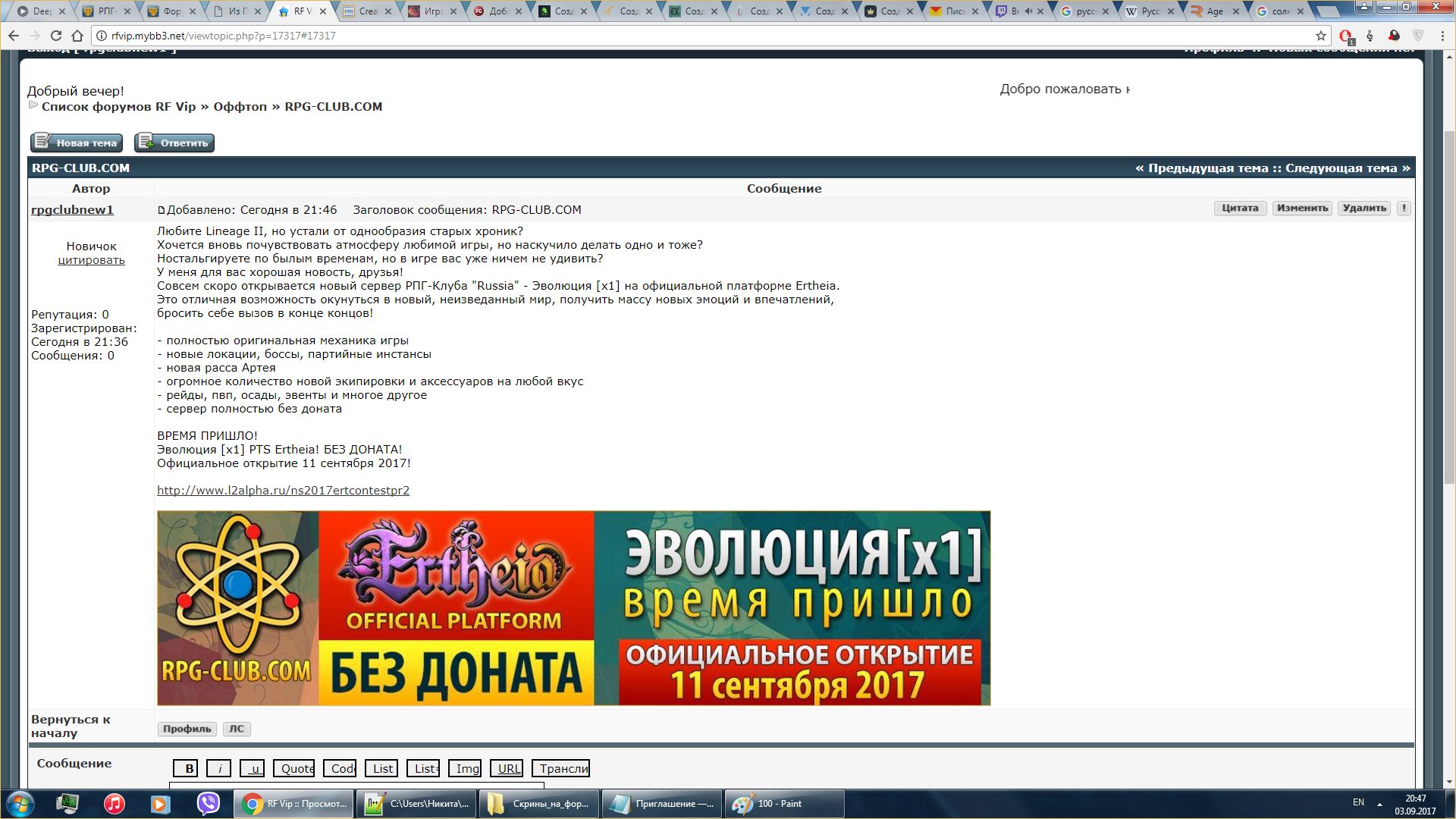Screen dimensions: 1456x819
Task: Switch to the 100 - Paint window
Action: point(784,804)
